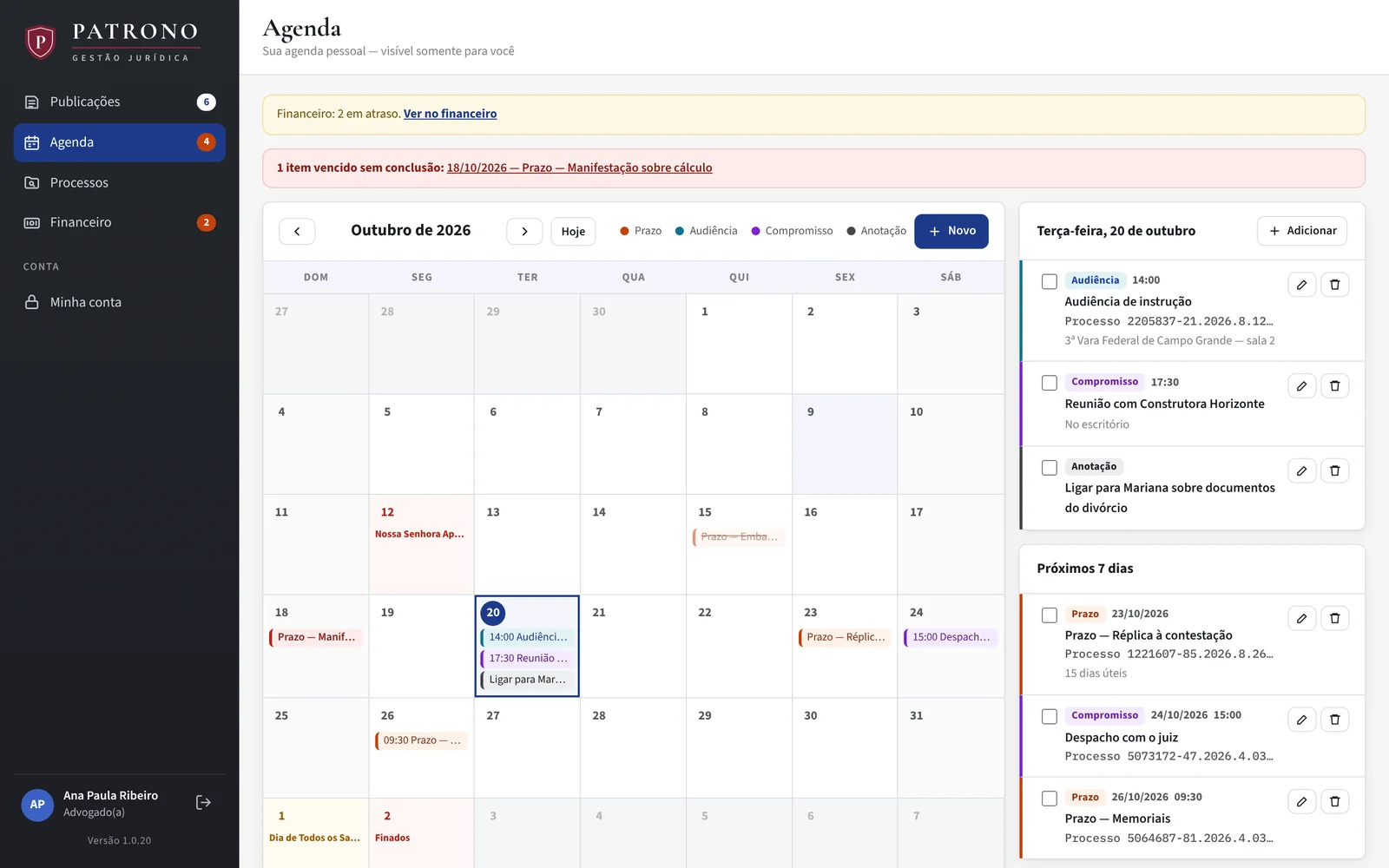Edit the Prazo — Memoriais item
The height and width of the screenshot is (868, 1389).
[x=1301, y=801]
